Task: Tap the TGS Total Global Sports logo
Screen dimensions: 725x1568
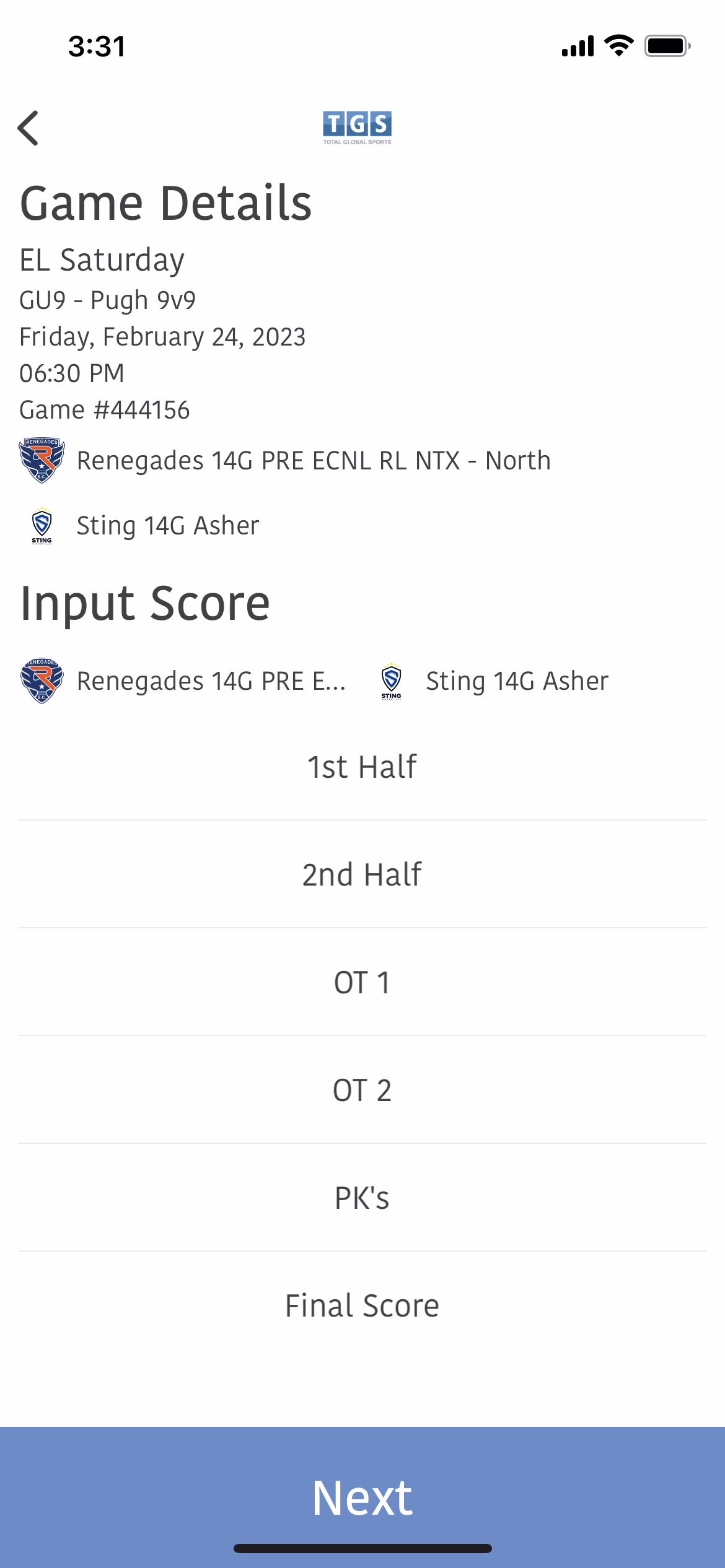Action: pos(357,128)
